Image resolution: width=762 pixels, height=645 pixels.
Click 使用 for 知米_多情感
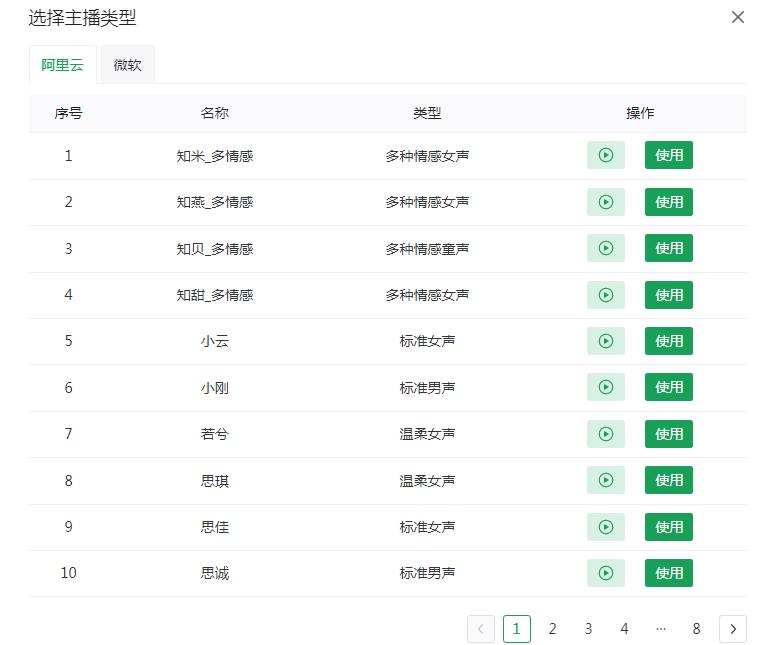(x=669, y=155)
